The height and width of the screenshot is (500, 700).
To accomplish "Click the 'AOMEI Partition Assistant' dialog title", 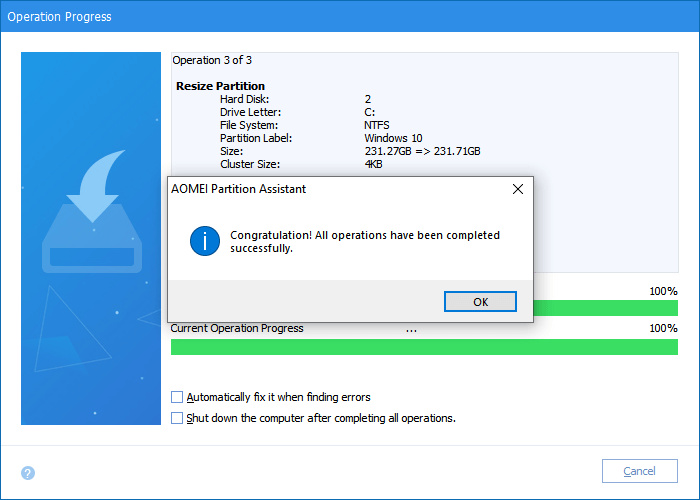I will [x=238, y=189].
